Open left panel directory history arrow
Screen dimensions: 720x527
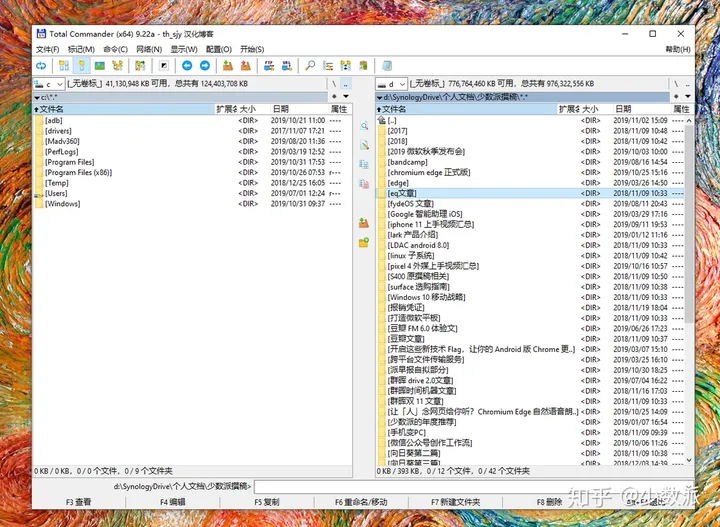[346, 96]
